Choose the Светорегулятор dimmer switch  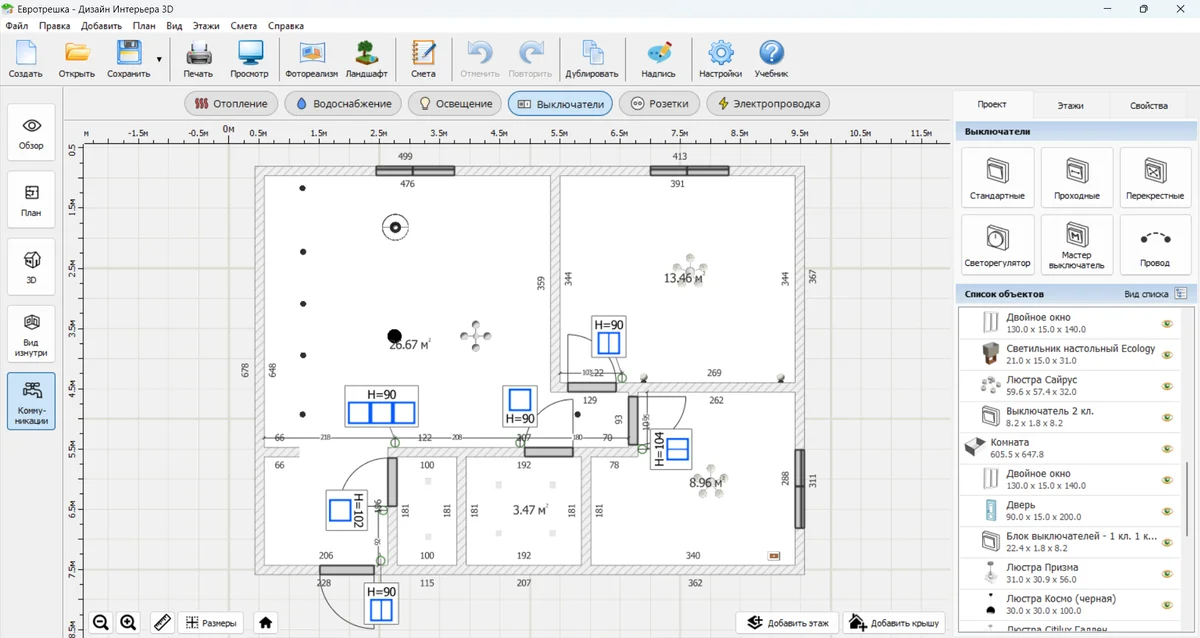tap(997, 244)
